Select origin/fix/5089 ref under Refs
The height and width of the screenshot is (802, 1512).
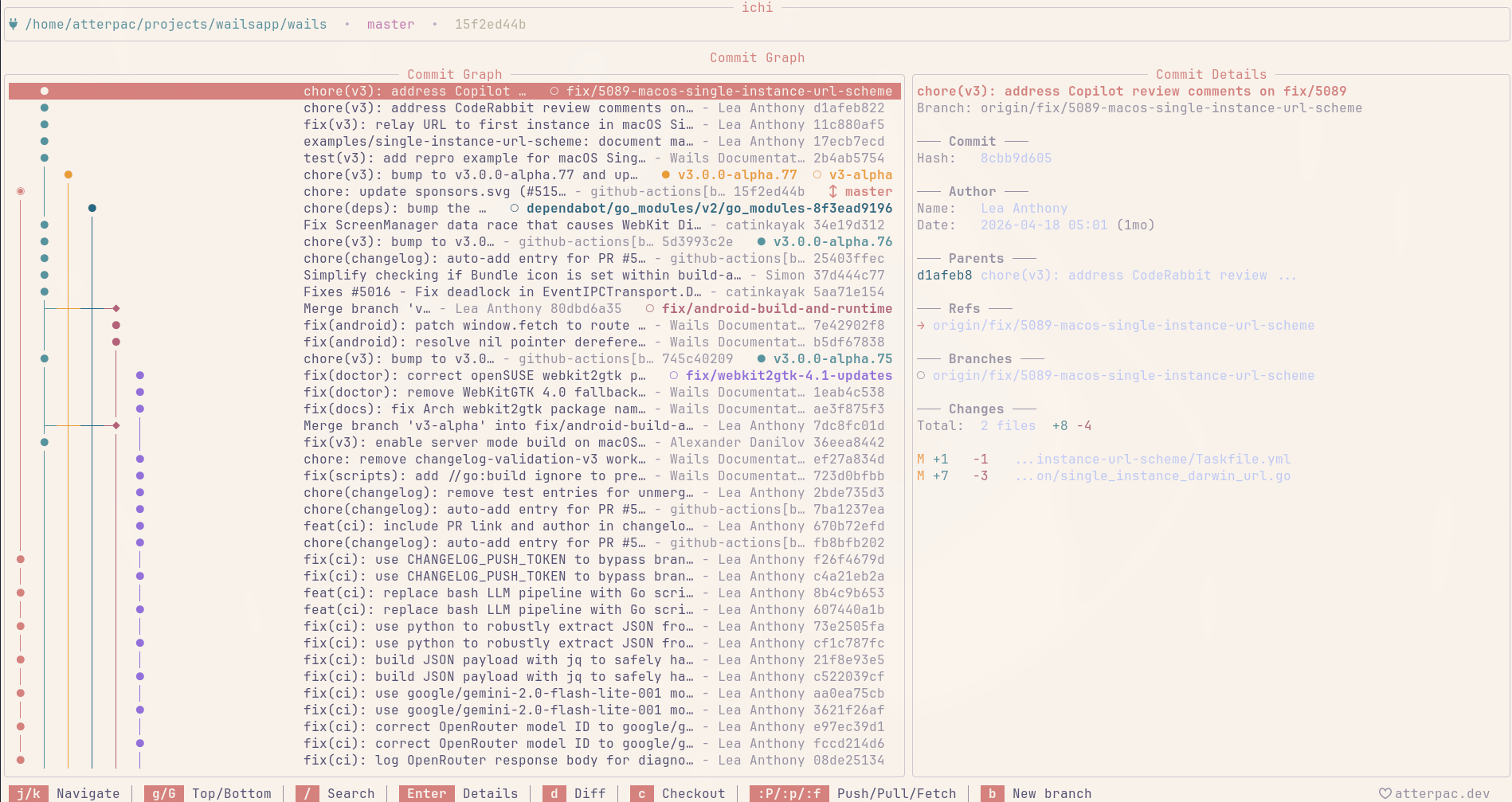point(1123,325)
